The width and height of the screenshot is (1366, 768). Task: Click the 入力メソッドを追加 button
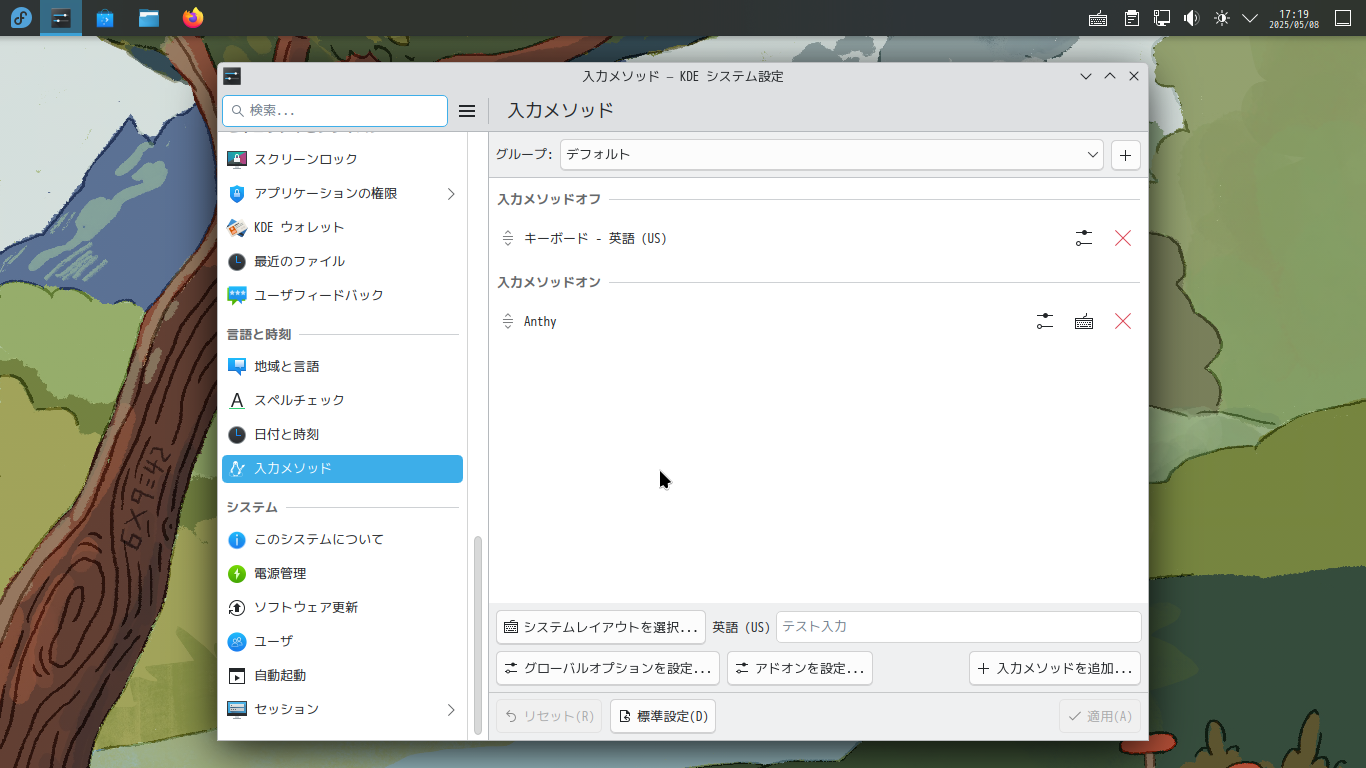tap(1054, 668)
